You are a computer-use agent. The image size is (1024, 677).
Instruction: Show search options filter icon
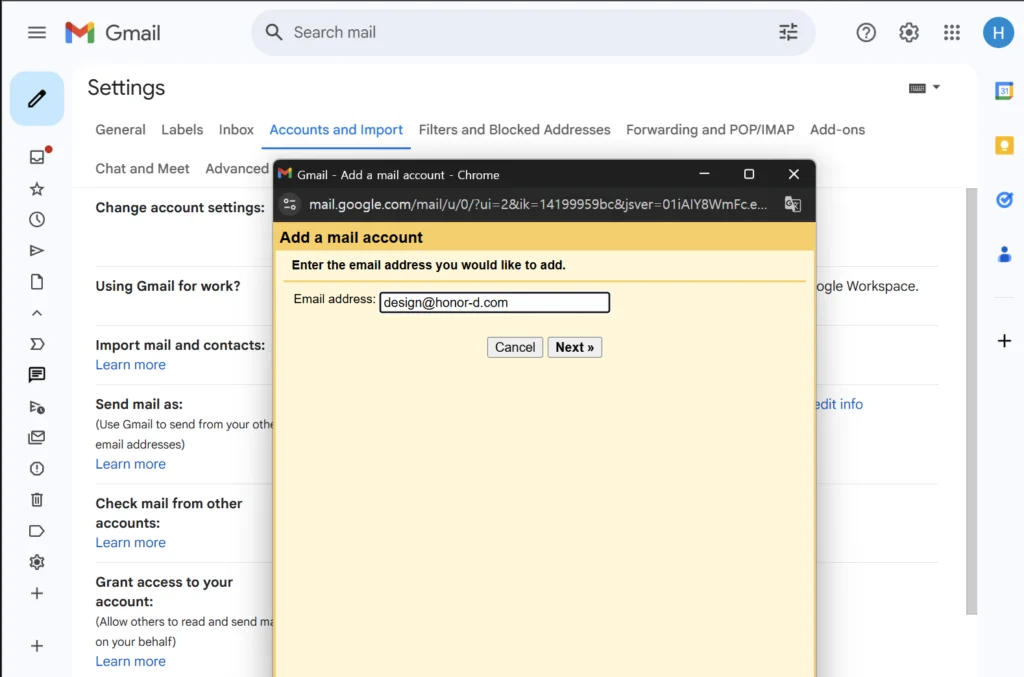tap(788, 32)
